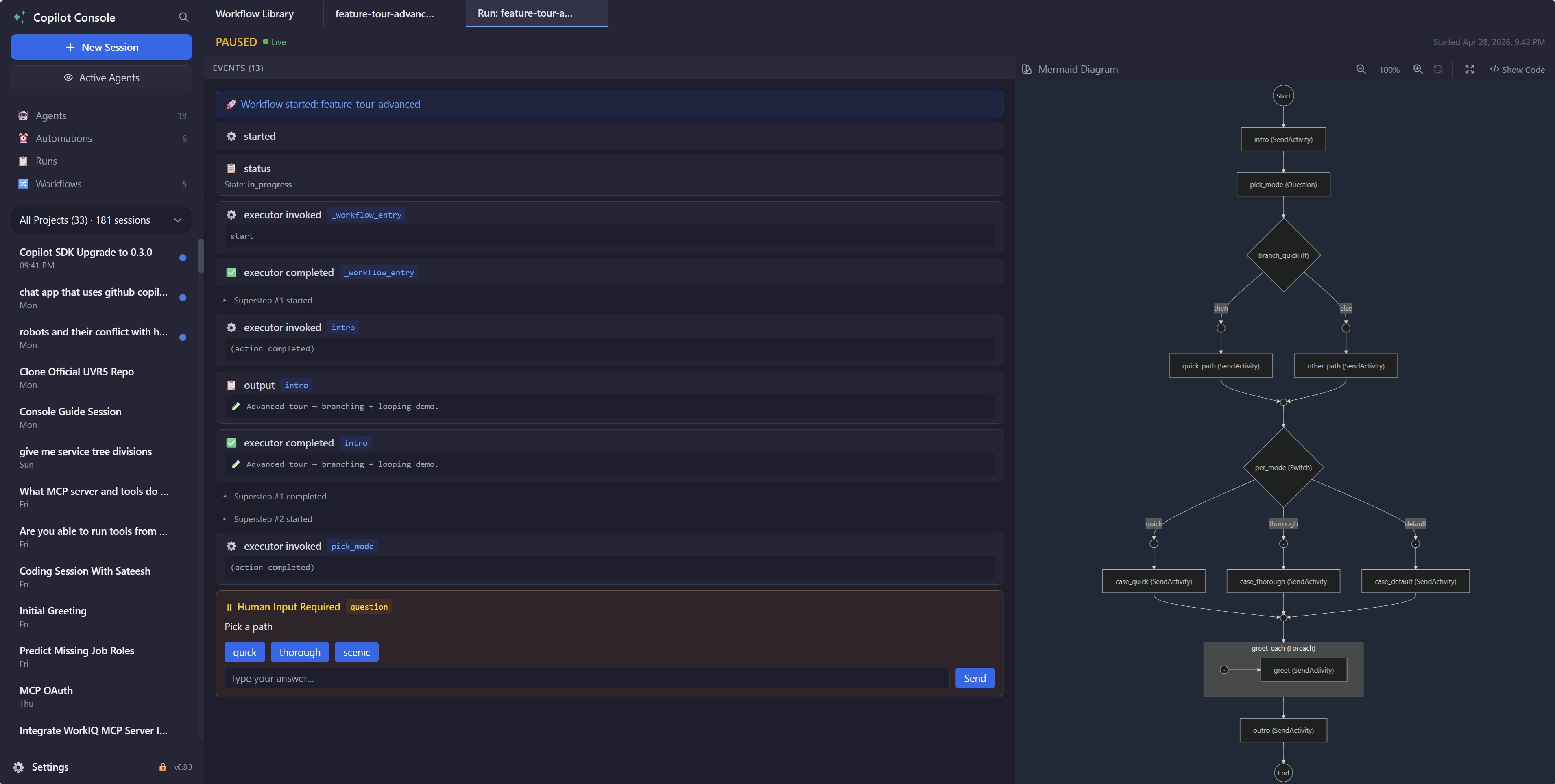Show Code for the Mermaid diagram
This screenshot has height=784, width=1555.
(x=1517, y=70)
